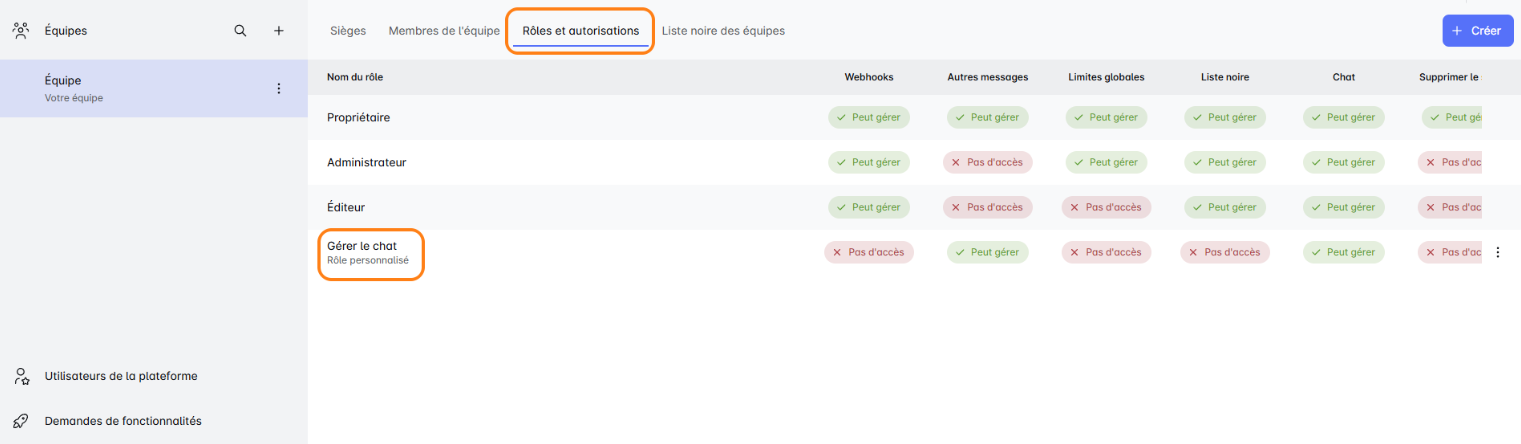1521x444 pixels.
Task: Open the Membres de l'équipe tab
Action: pyautogui.click(x=444, y=31)
